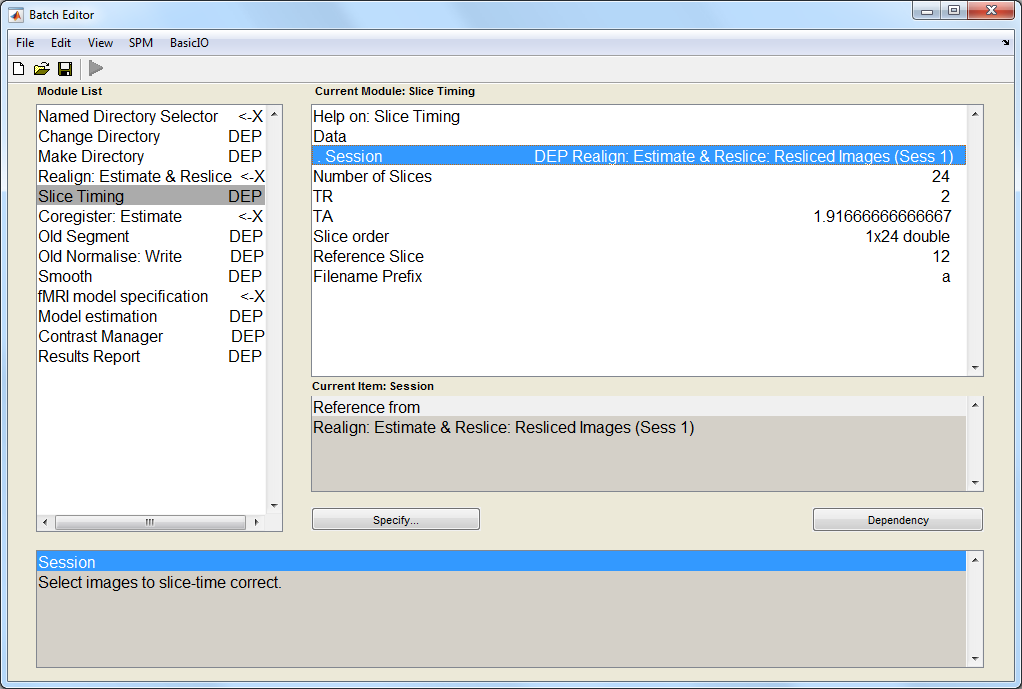This screenshot has width=1022, height=689.
Task: Click the menu bar dock arrow icon
Action: click(x=1005, y=43)
